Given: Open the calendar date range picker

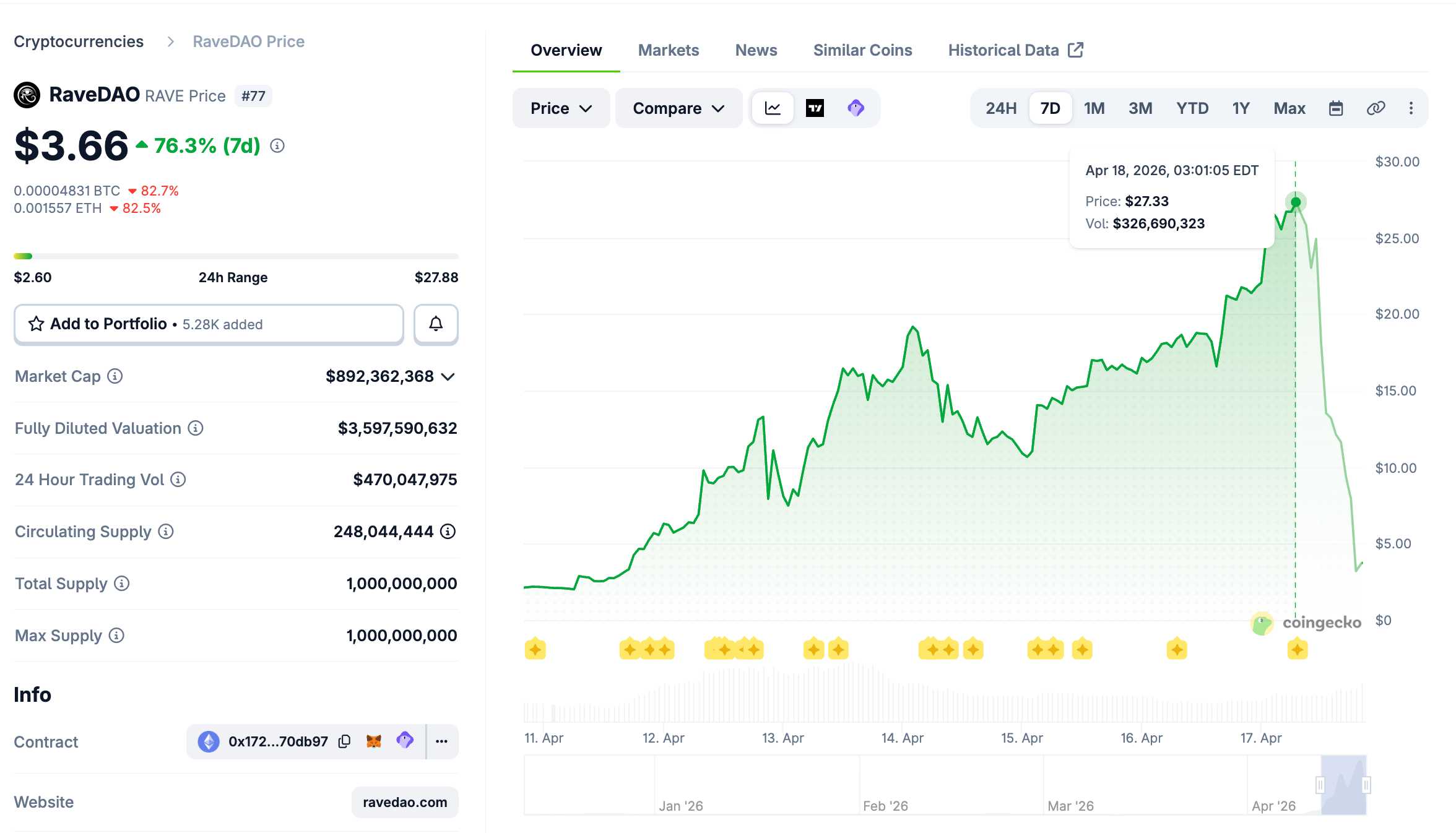Looking at the screenshot, I should [x=1336, y=108].
